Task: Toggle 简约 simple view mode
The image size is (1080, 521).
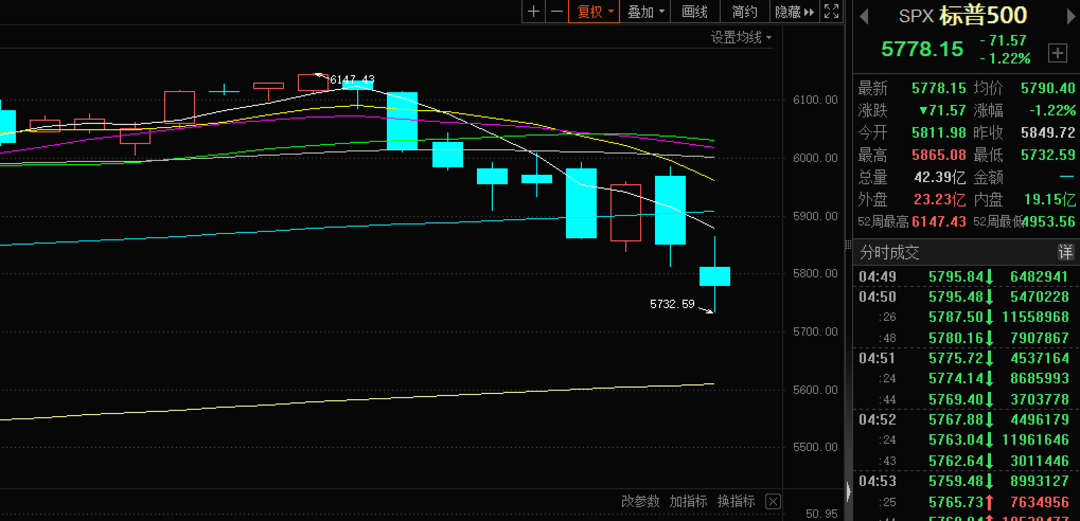Action: pyautogui.click(x=744, y=12)
